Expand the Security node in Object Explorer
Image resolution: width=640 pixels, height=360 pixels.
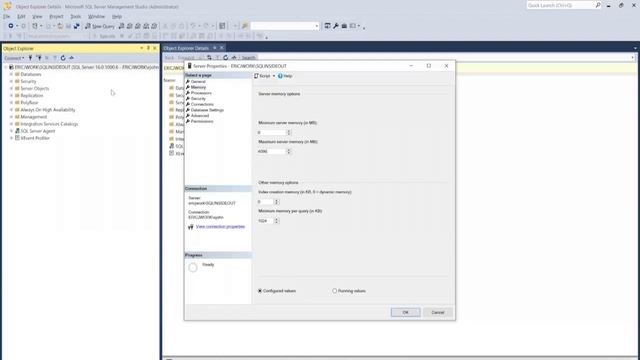coord(11,81)
